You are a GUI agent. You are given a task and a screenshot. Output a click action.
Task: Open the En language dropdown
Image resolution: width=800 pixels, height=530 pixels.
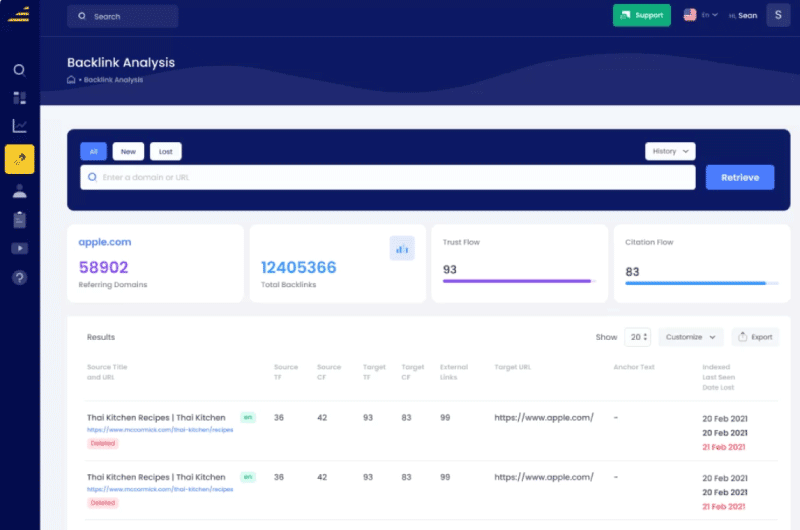click(x=709, y=15)
